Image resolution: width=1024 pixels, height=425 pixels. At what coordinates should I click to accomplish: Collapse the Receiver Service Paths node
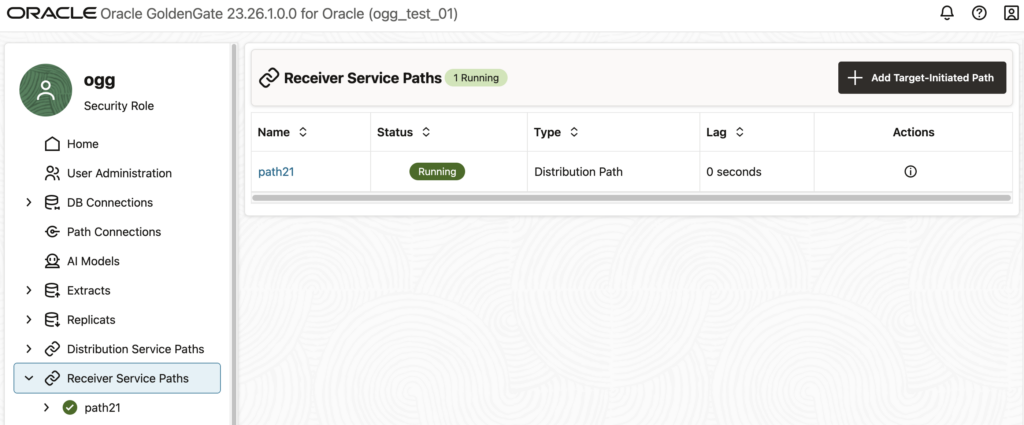(x=29, y=378)
